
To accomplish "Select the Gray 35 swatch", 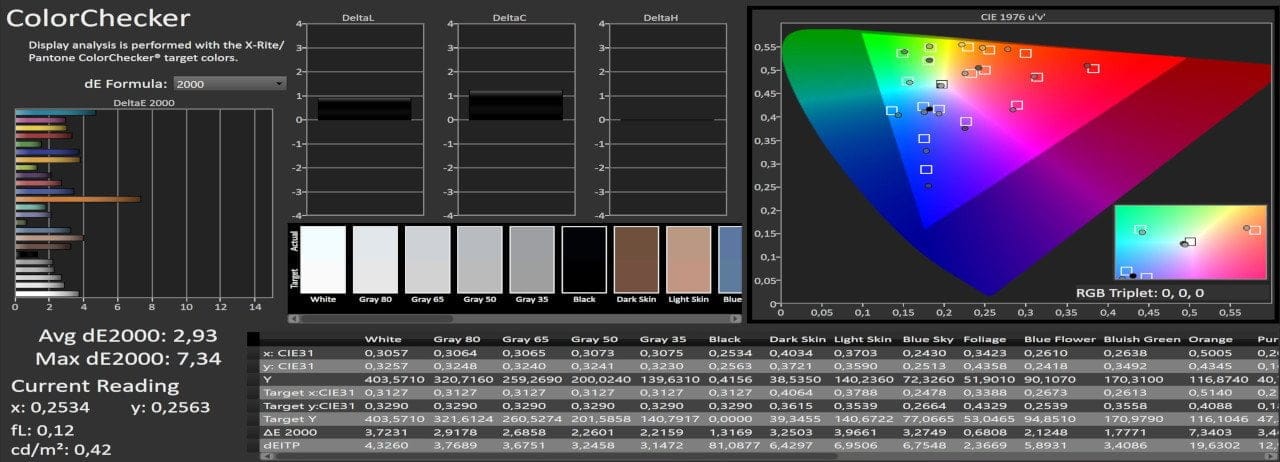I will click(x=531, y=259).
